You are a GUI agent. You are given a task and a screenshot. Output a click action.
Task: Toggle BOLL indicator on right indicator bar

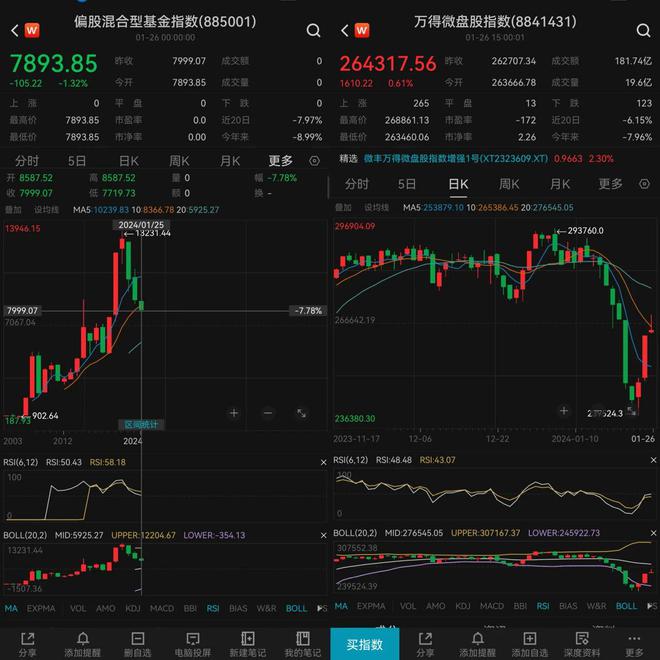tap(626, 606)
